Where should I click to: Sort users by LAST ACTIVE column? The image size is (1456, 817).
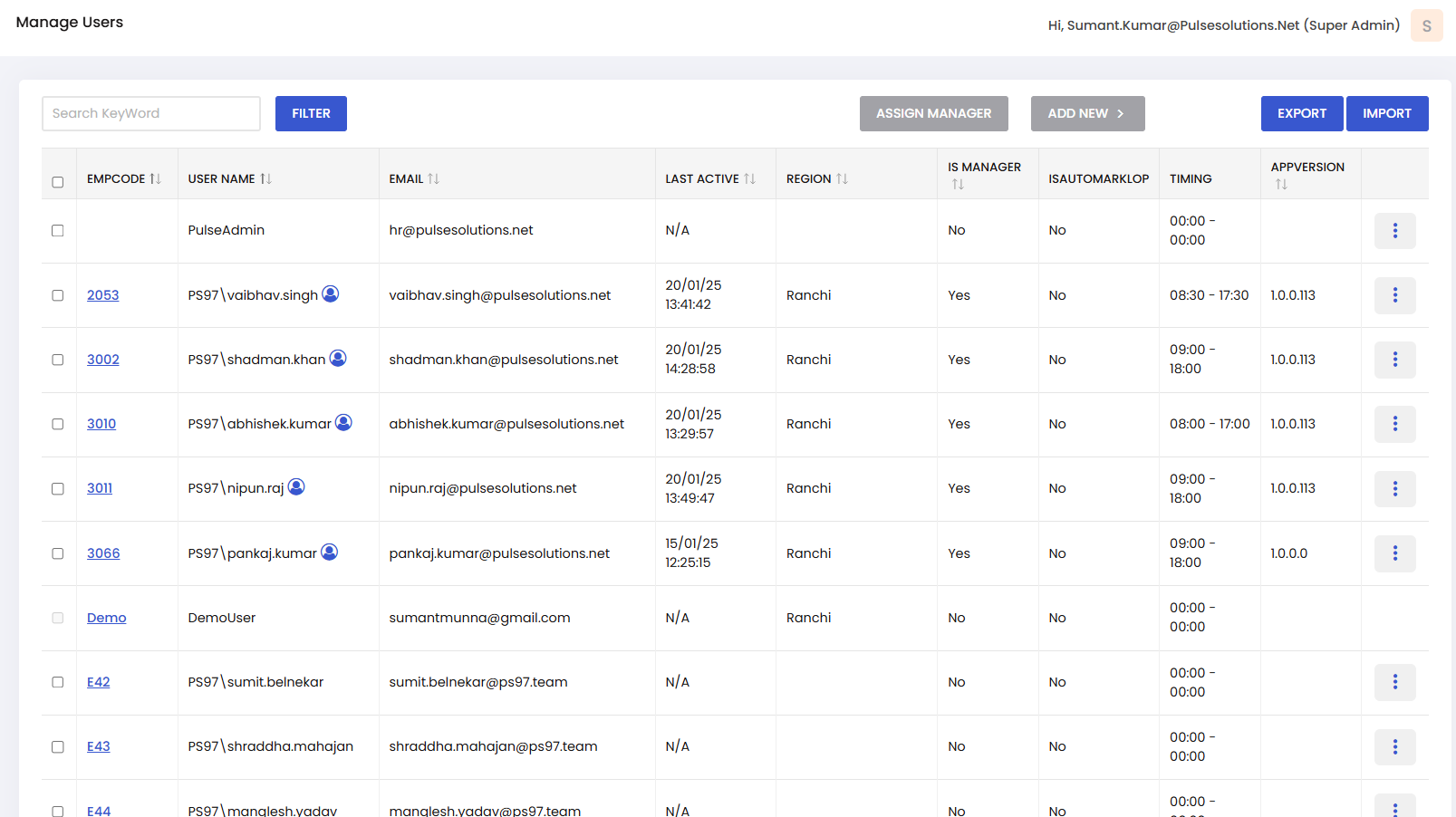(x=709, y=179)
